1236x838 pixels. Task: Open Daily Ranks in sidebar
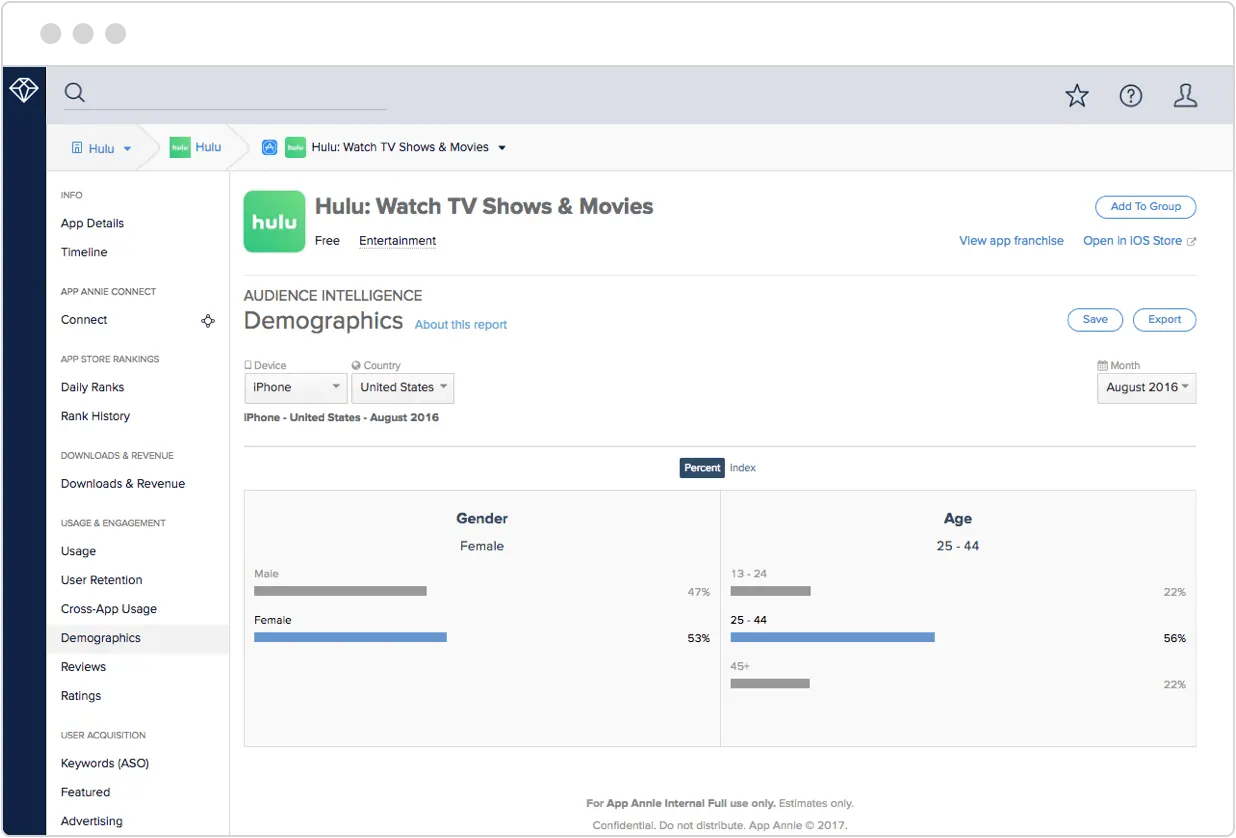(93, 388)
